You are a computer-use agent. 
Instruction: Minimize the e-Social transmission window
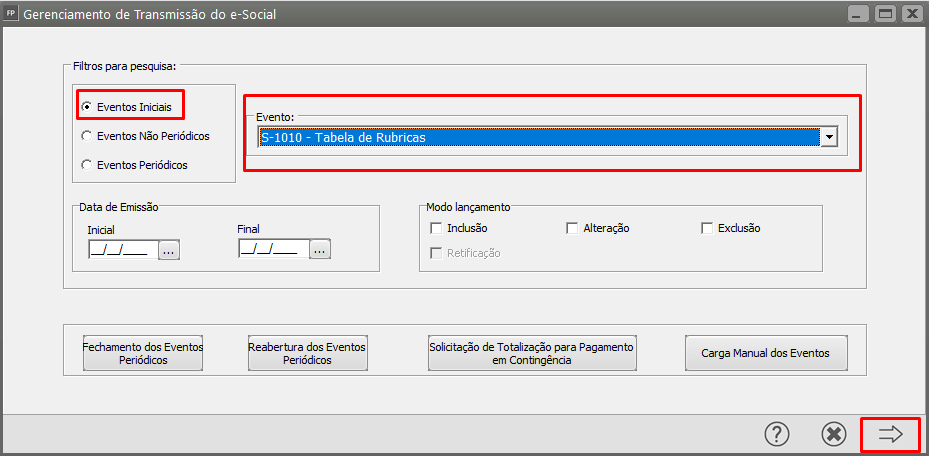857,14
